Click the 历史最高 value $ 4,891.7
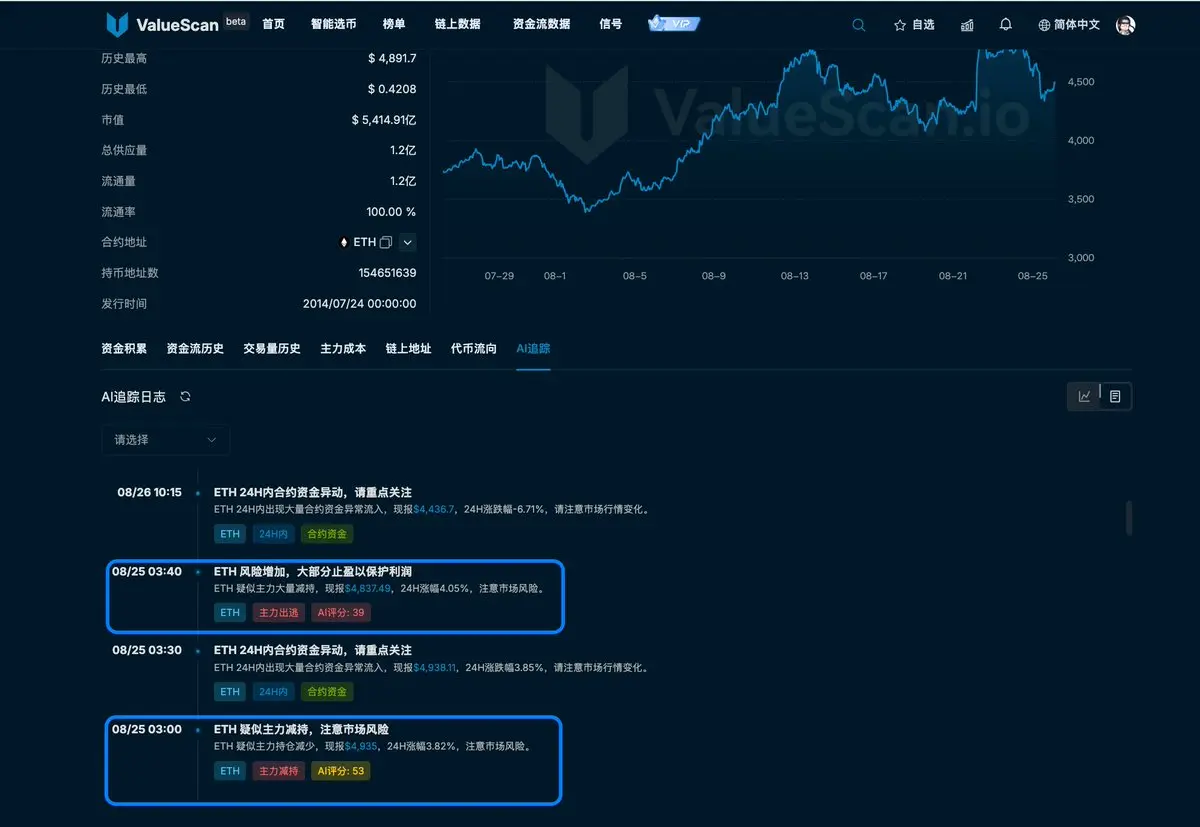1200x827 pixels. 392,59
